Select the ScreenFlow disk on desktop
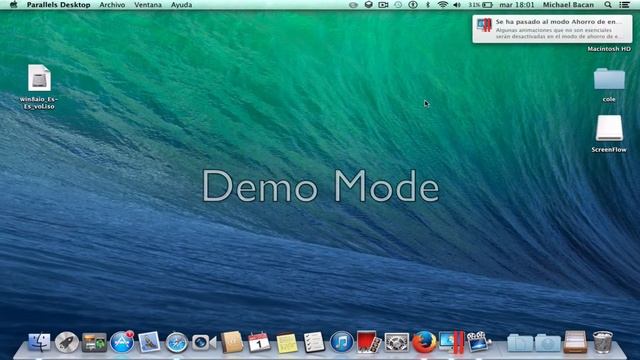The width and height of the screenshot is (640, 360). 609,134
